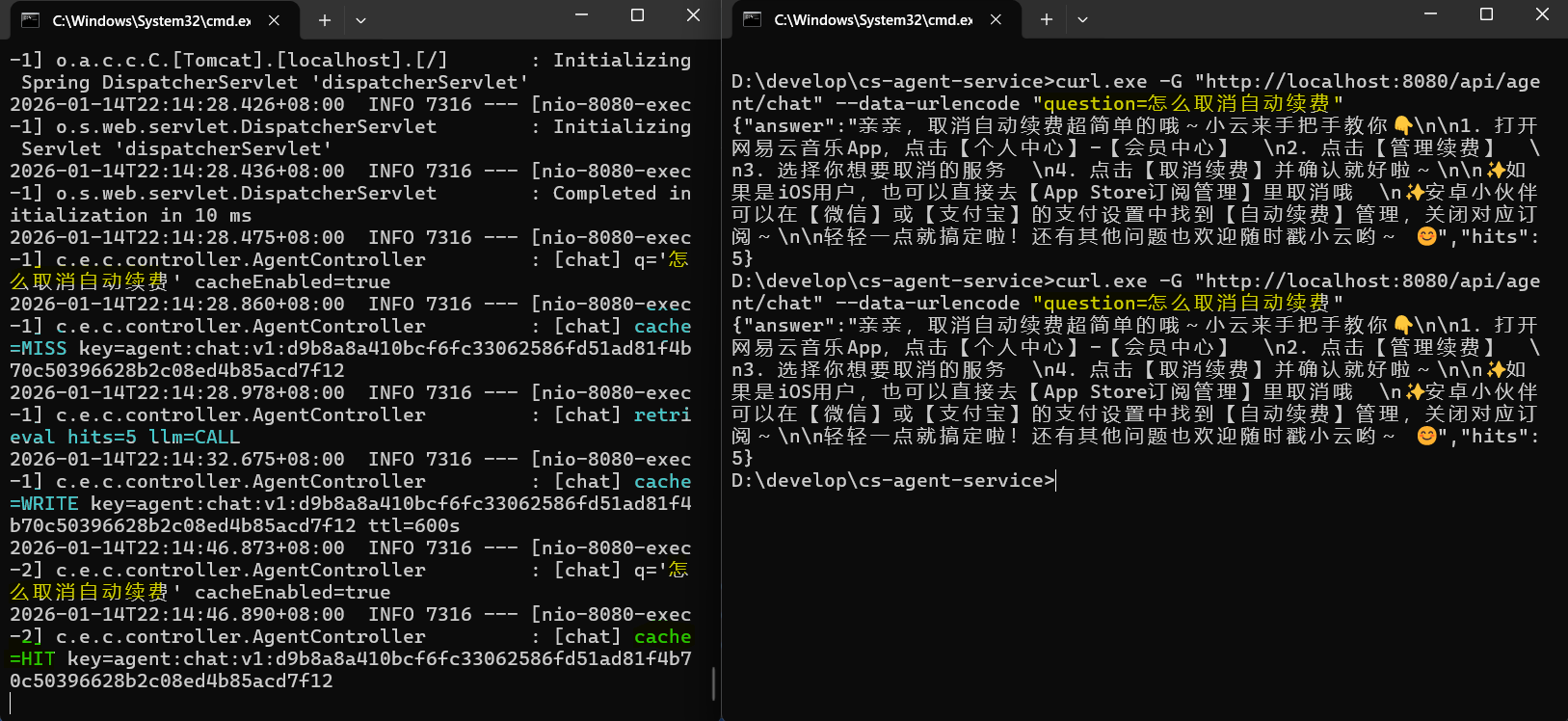This screenshot has width=1568, height=721.
Task: Expand the right terminal's profile dropdown chevron
Action: click(x=1082, y=20)
